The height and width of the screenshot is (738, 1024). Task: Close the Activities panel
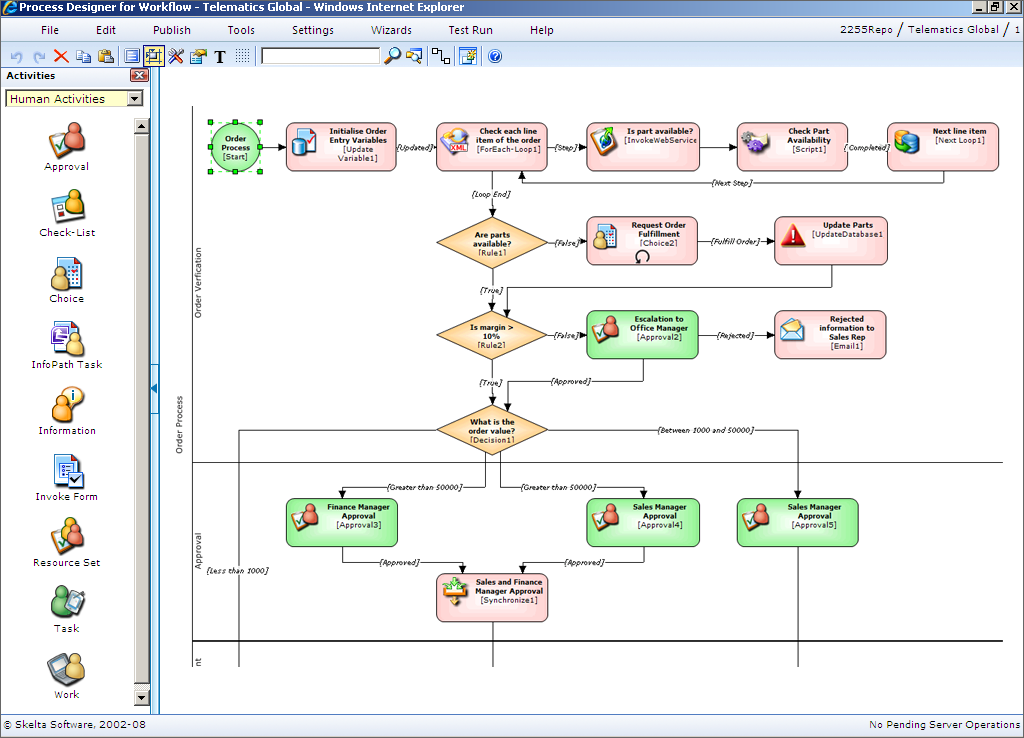pos(139,76)
